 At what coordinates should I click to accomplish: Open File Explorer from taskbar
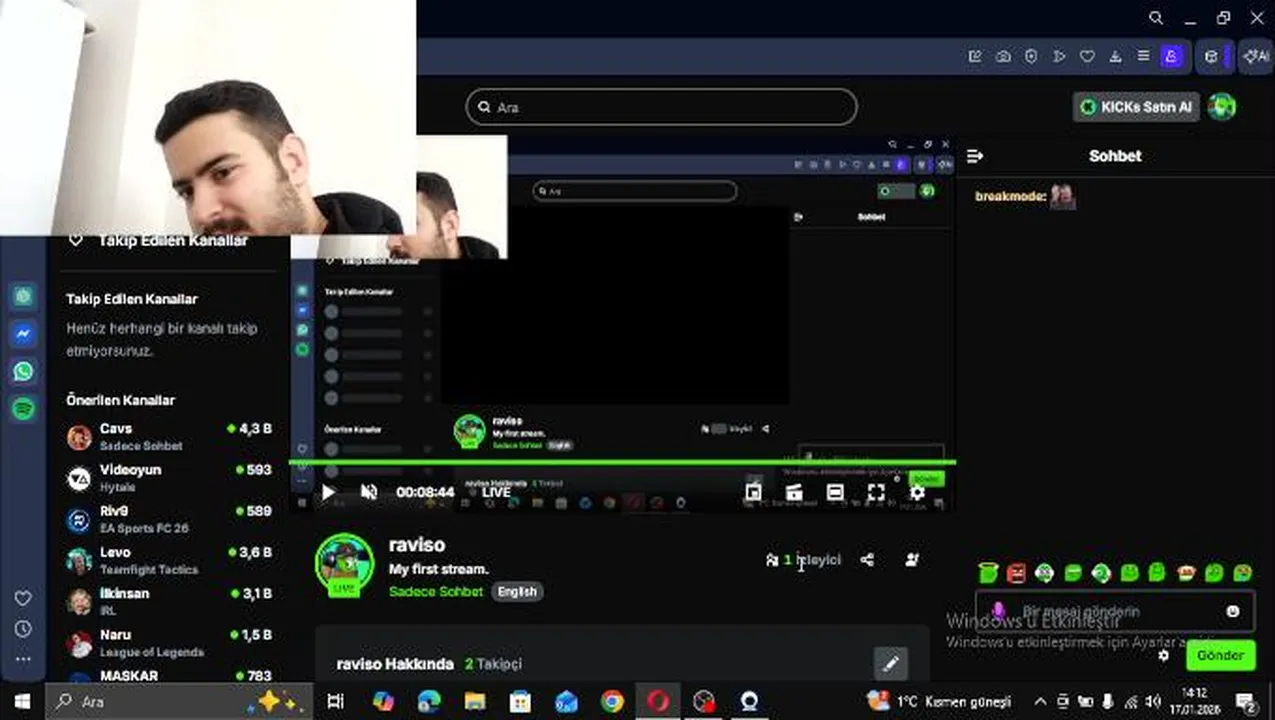pyautogui.click(x=475, y=701)
